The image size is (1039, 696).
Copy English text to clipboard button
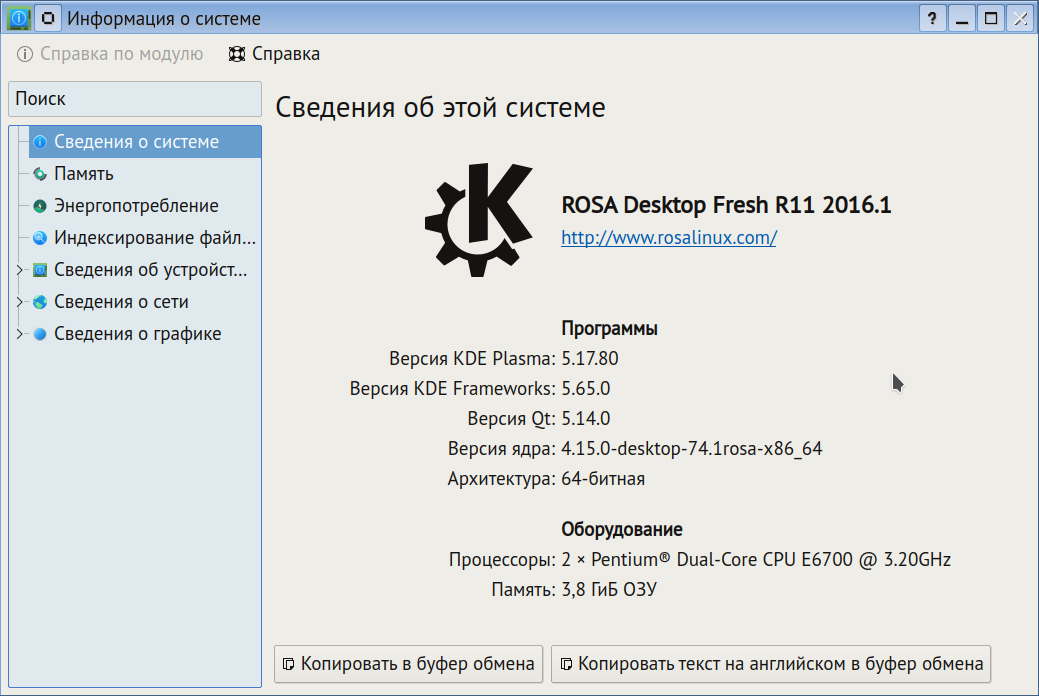771,663
